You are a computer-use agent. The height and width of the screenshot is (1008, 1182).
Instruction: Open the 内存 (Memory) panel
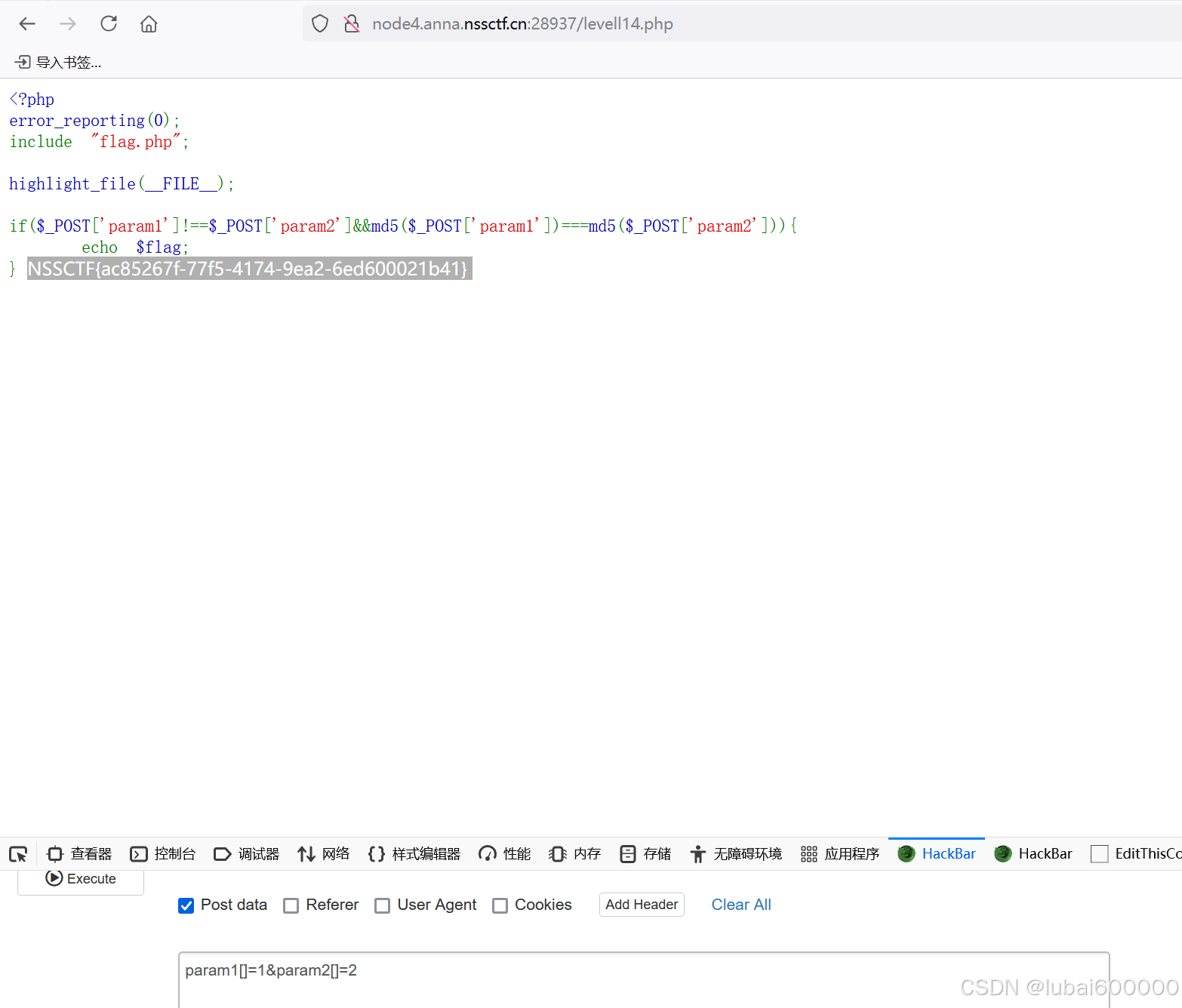click(574, 853)
